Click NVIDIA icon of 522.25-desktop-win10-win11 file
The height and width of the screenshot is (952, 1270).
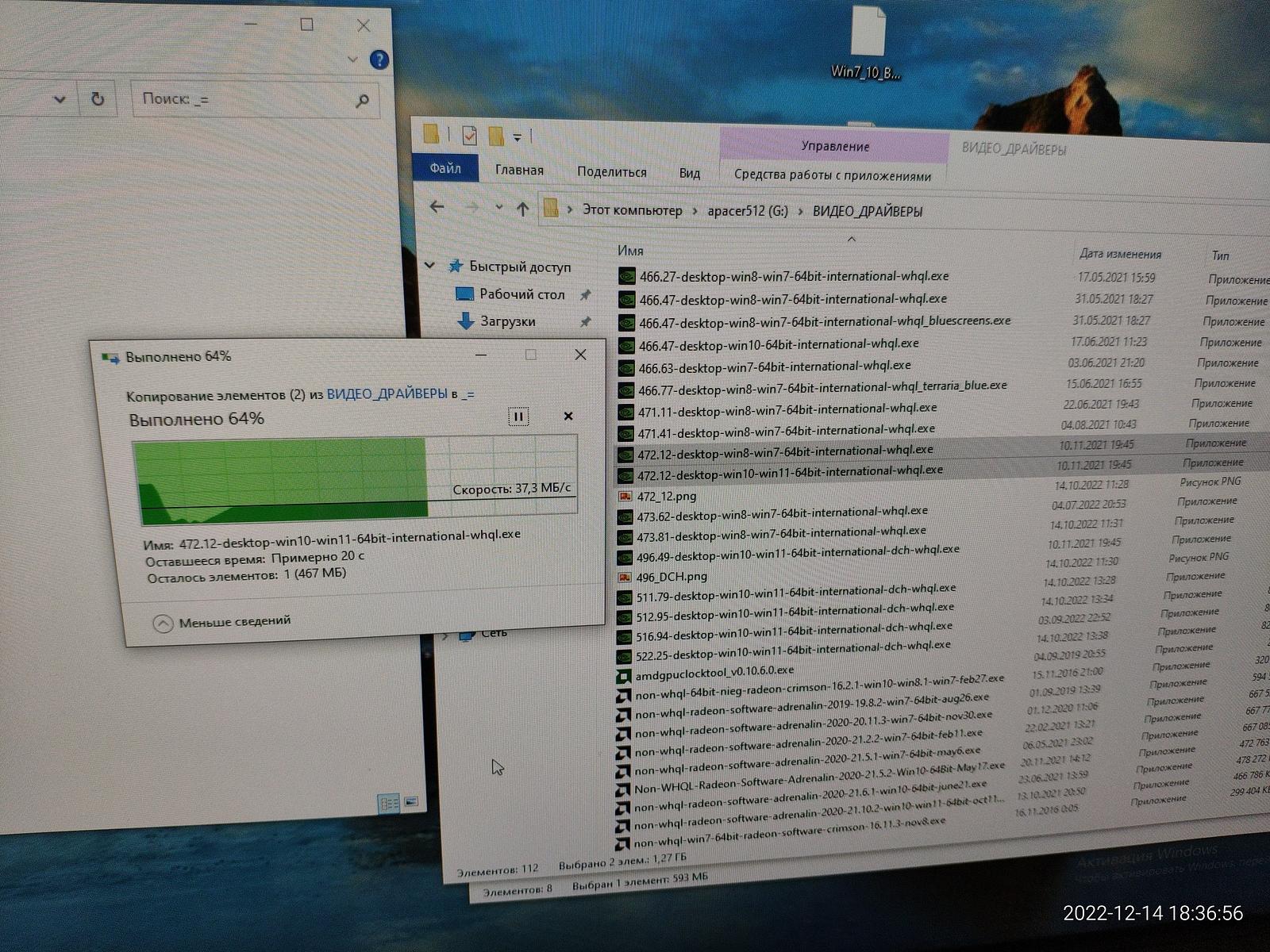[x=624, y=655]
